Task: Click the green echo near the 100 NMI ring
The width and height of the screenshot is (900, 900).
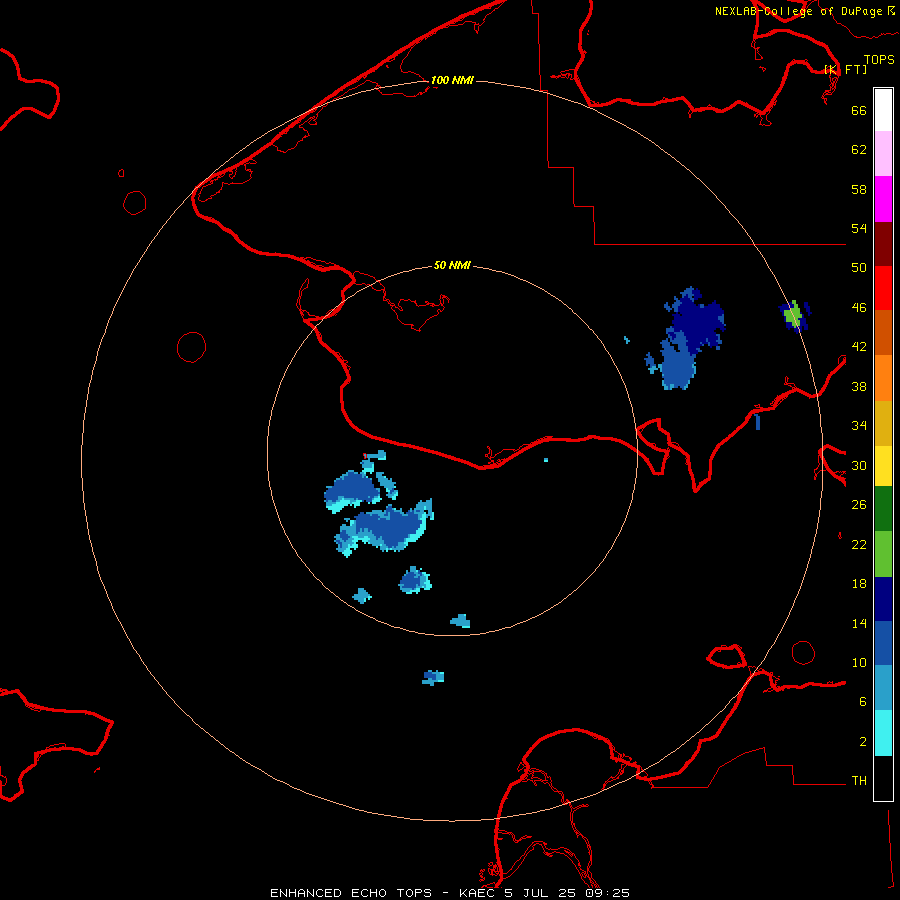Action: tap(795, 315)
